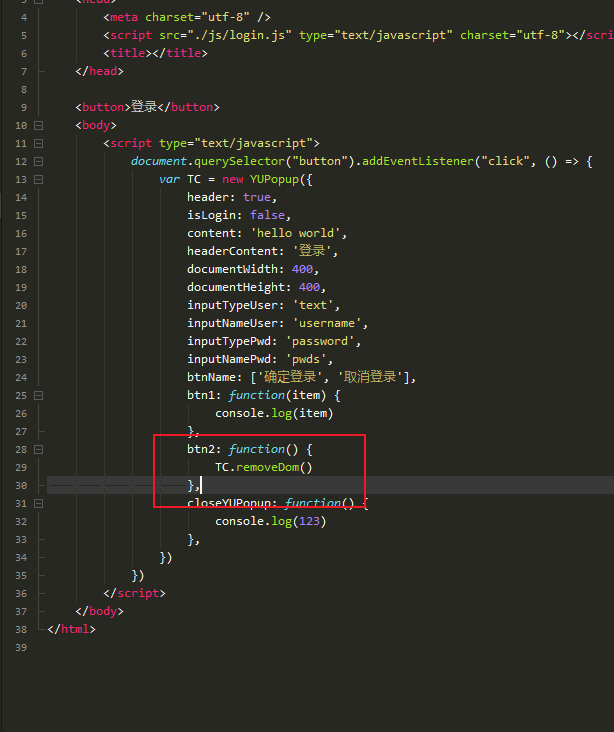
Task: Click line number 9 in gutter
Action: tap(24, 107)
